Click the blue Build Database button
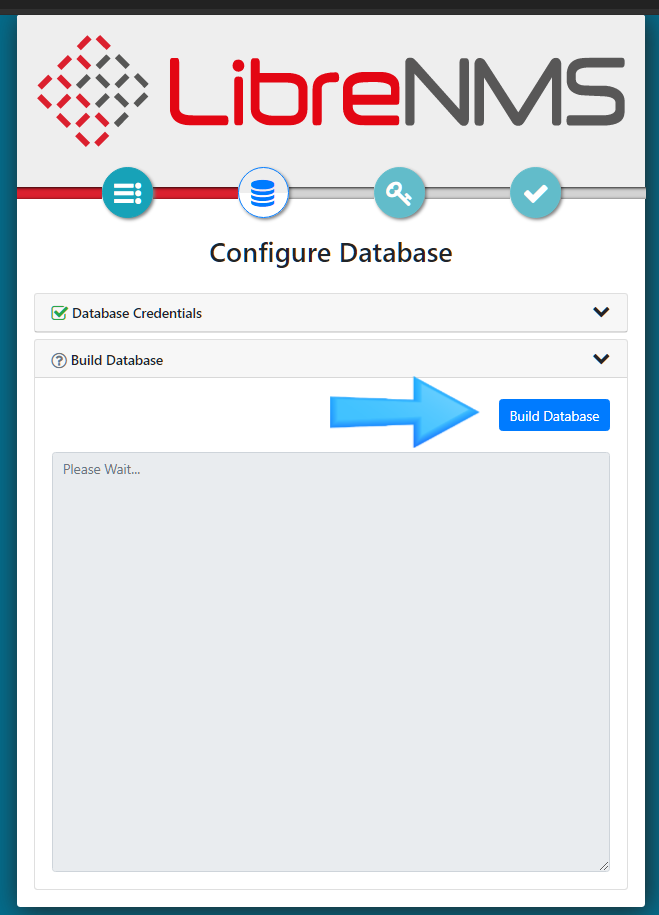Image resolution: width=659 pixels, height=915 pixels. (x=554, y=415)
